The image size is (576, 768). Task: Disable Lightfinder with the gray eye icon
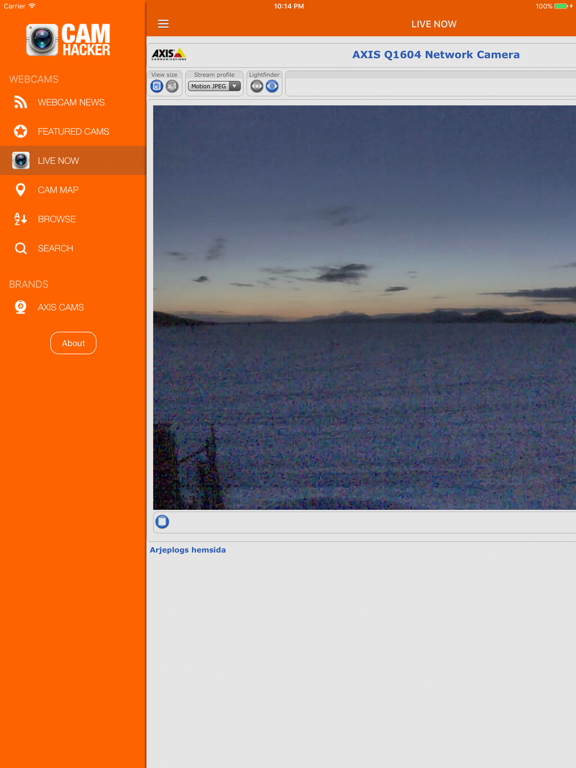point(257,86)
